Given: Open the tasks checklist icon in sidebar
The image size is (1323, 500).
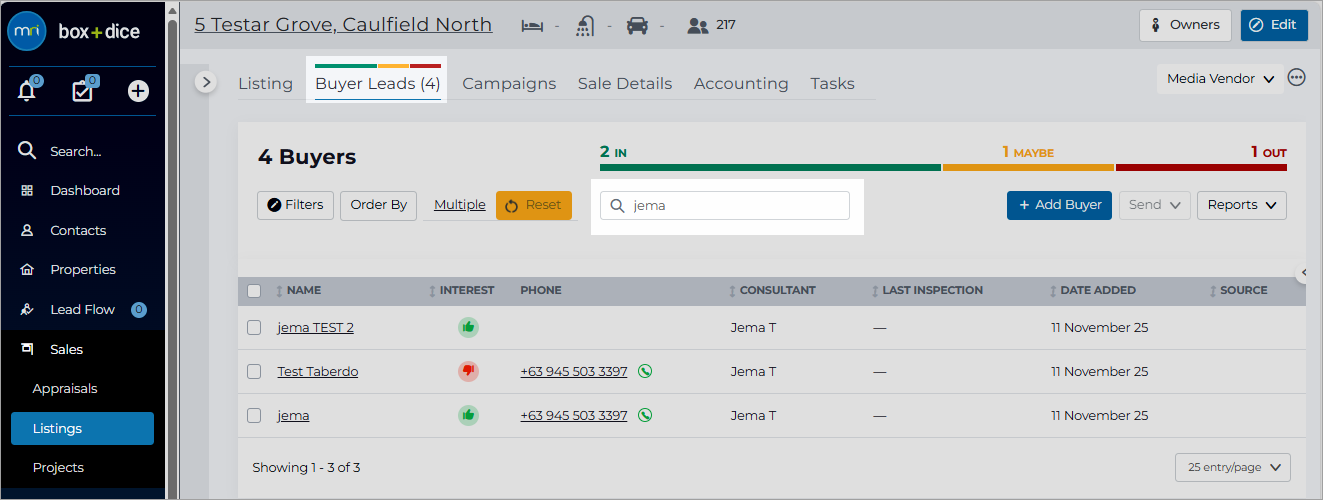Looking at the screenshot, I should (x=82, y=91).
